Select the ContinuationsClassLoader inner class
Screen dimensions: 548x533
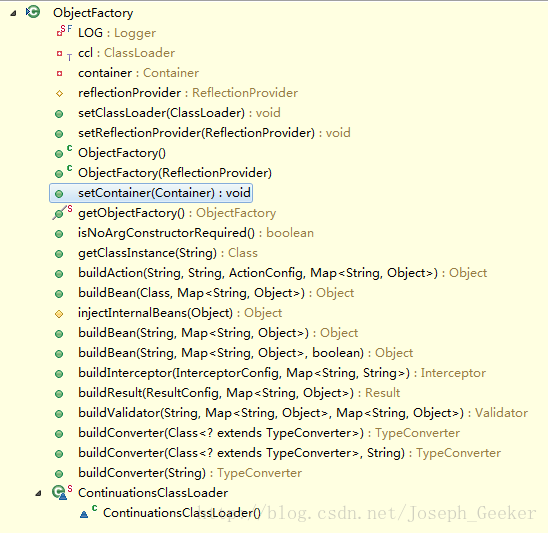click(x=153, y=493)
